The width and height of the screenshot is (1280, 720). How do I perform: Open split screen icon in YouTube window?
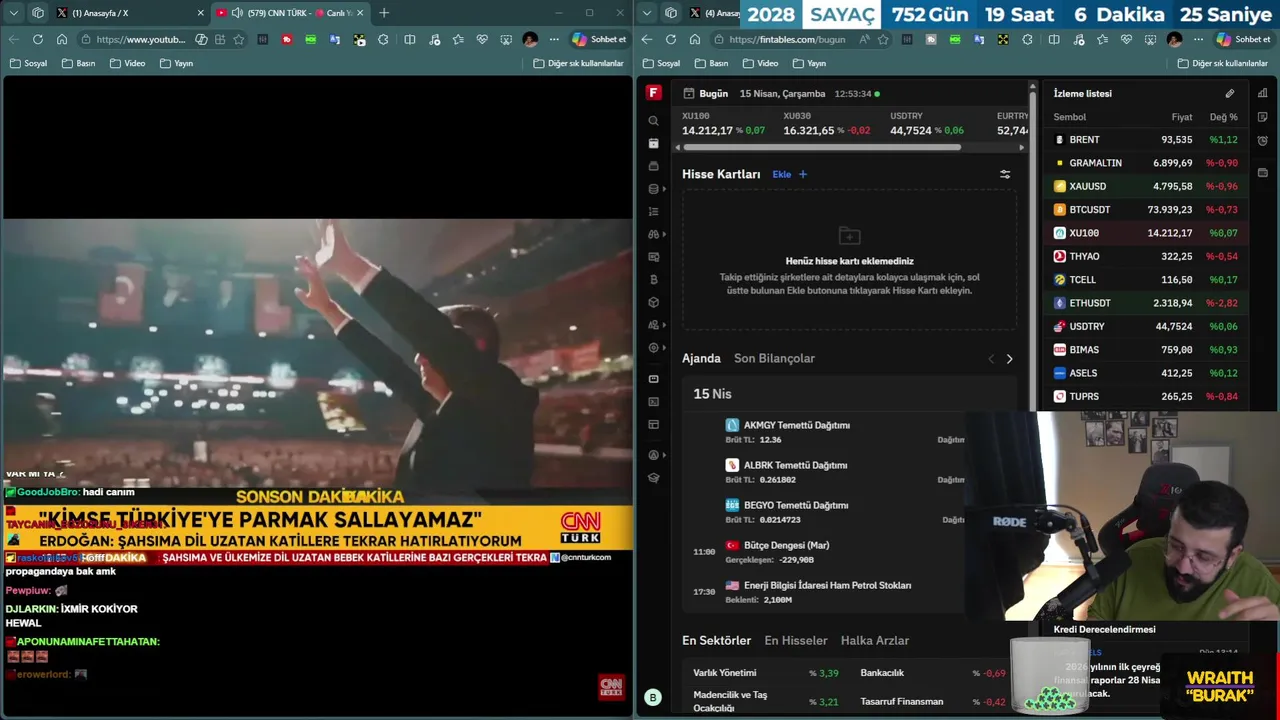tap(410, 39)
